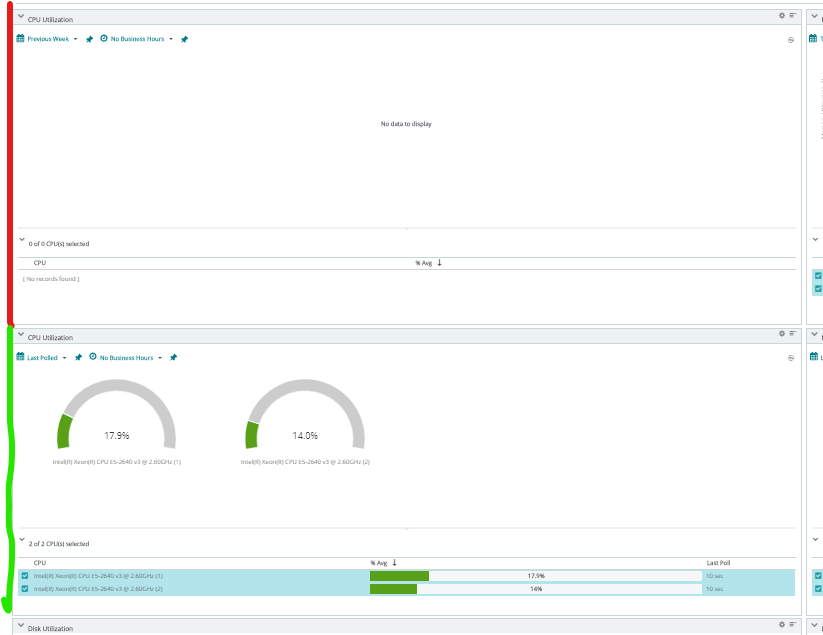Pin No Business Hours in the Previous Week panel
The height and width of the screenshot is (635, 823).
coord(184,39)
